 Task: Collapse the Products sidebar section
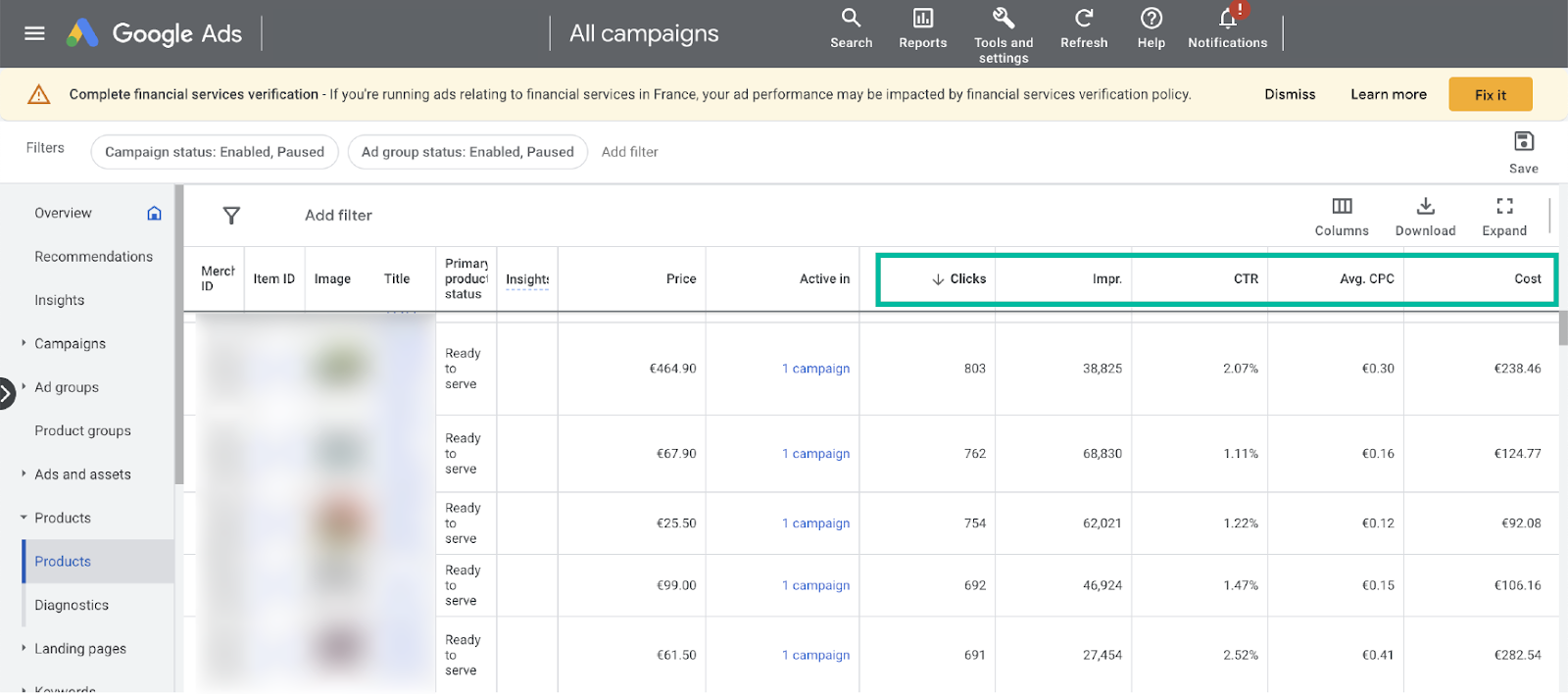click(24, 518)
